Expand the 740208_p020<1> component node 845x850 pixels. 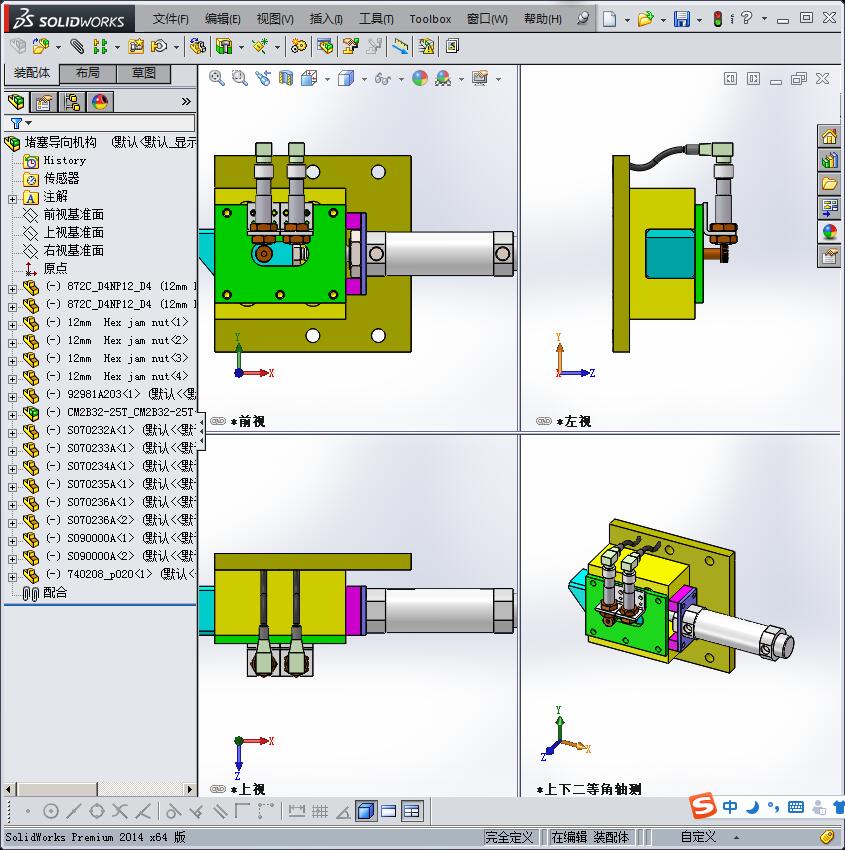(12, 577)
